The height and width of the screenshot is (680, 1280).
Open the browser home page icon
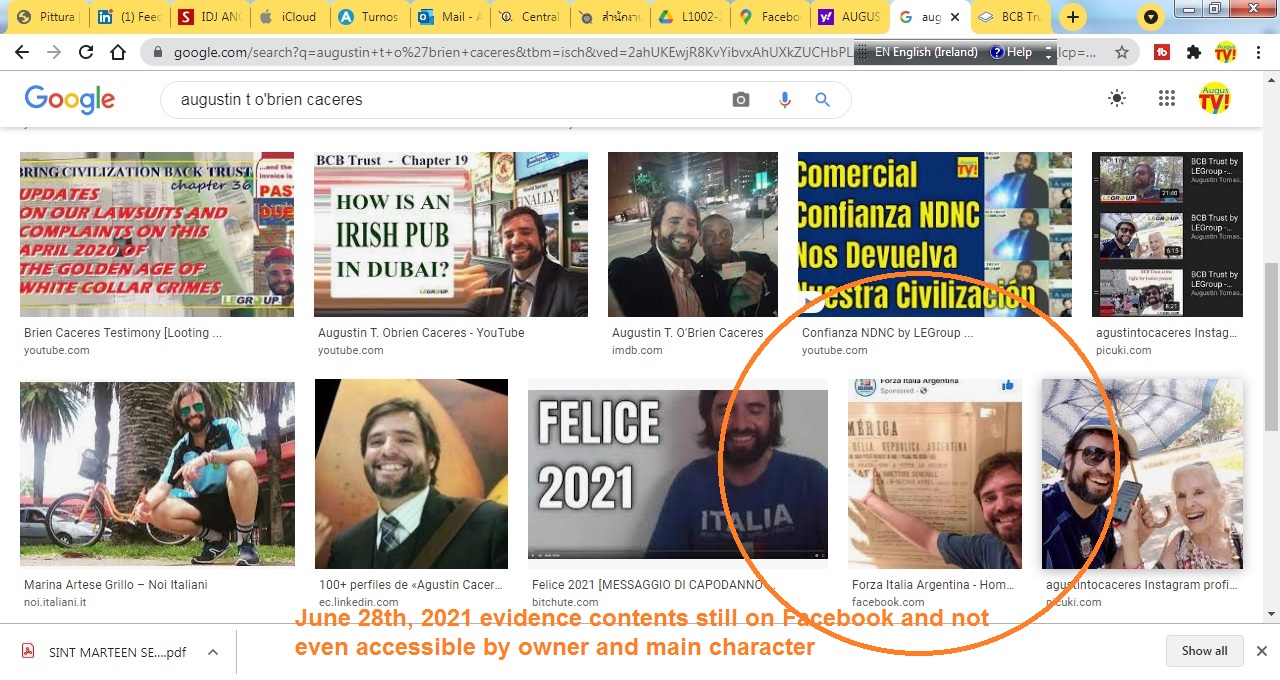click(118, 52)
